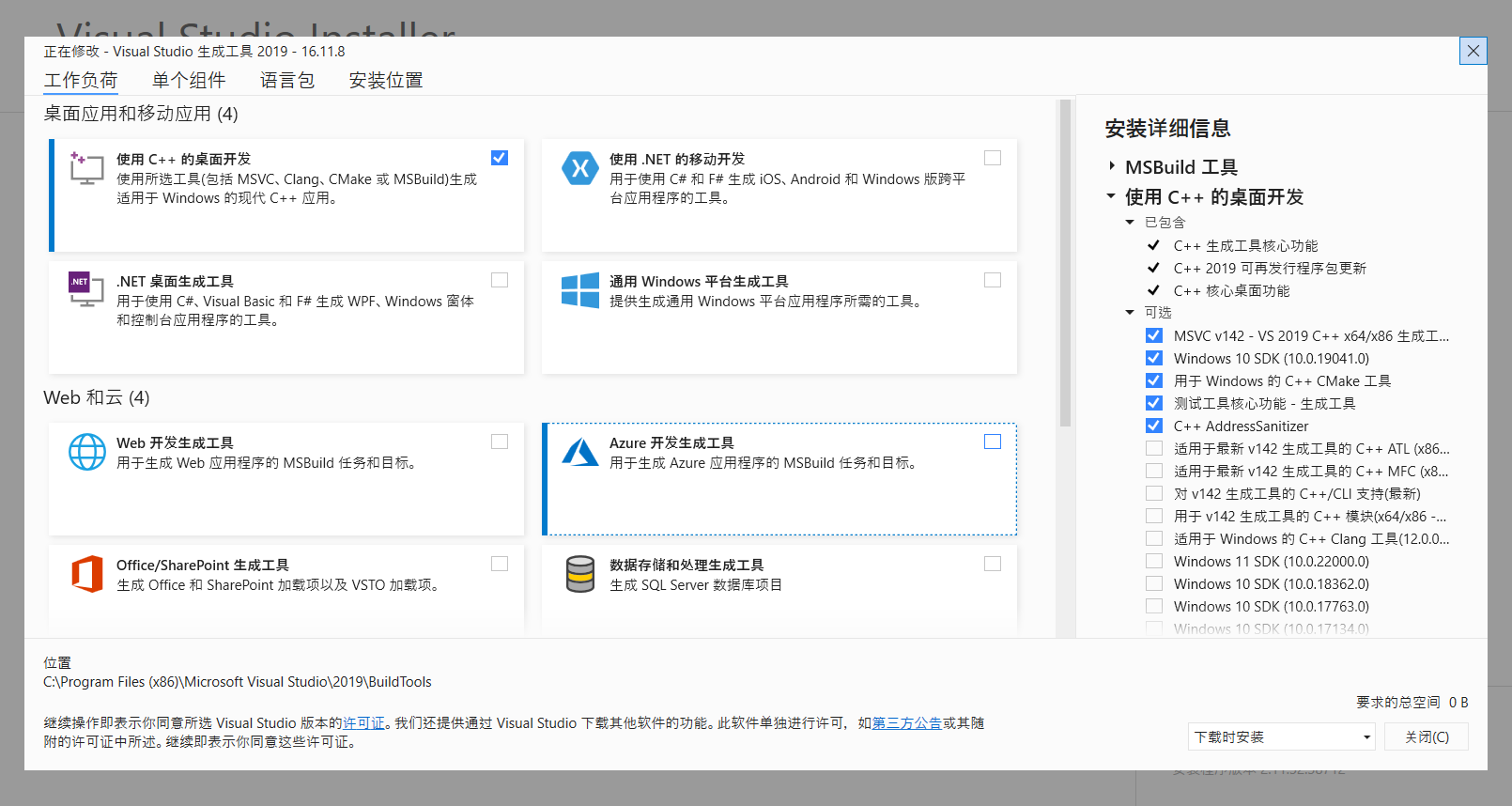This screenshot has width=1512, height=806.
Task: Open the 下载时安装 install mode dropdown
Action: click(1281, 737)
